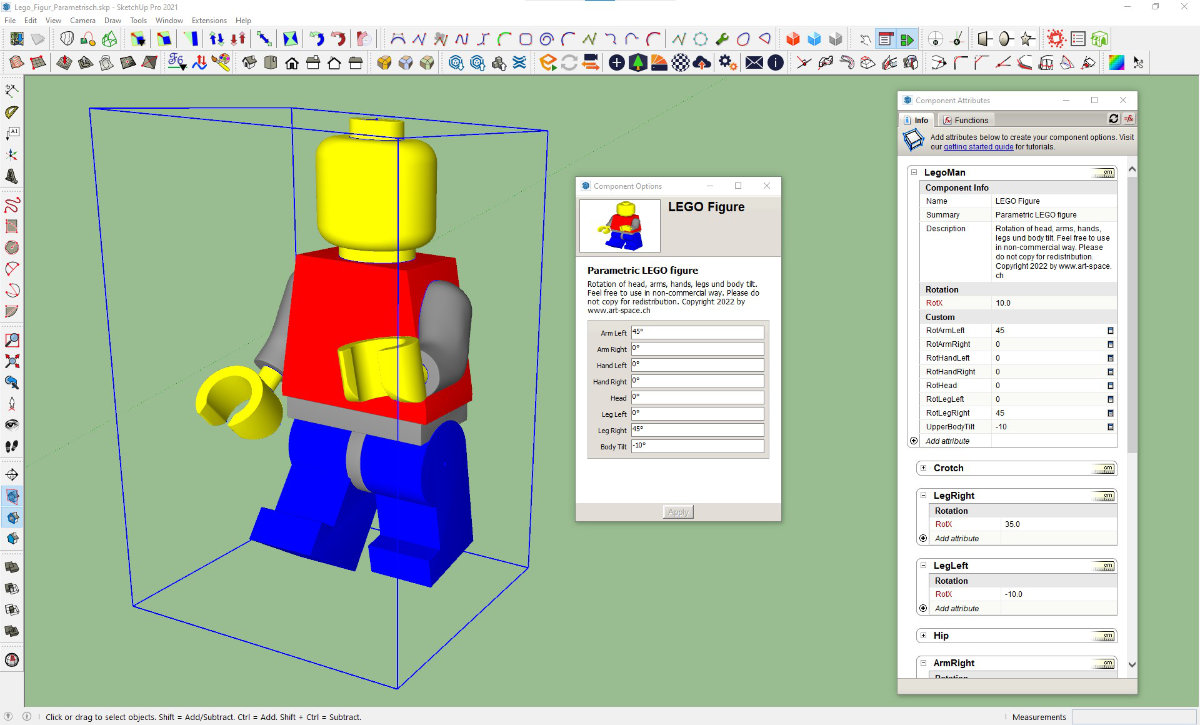This screenshot has width=1200, height=725.
Task: Click the Measurements input box
Action: [x=1136, y=717]
